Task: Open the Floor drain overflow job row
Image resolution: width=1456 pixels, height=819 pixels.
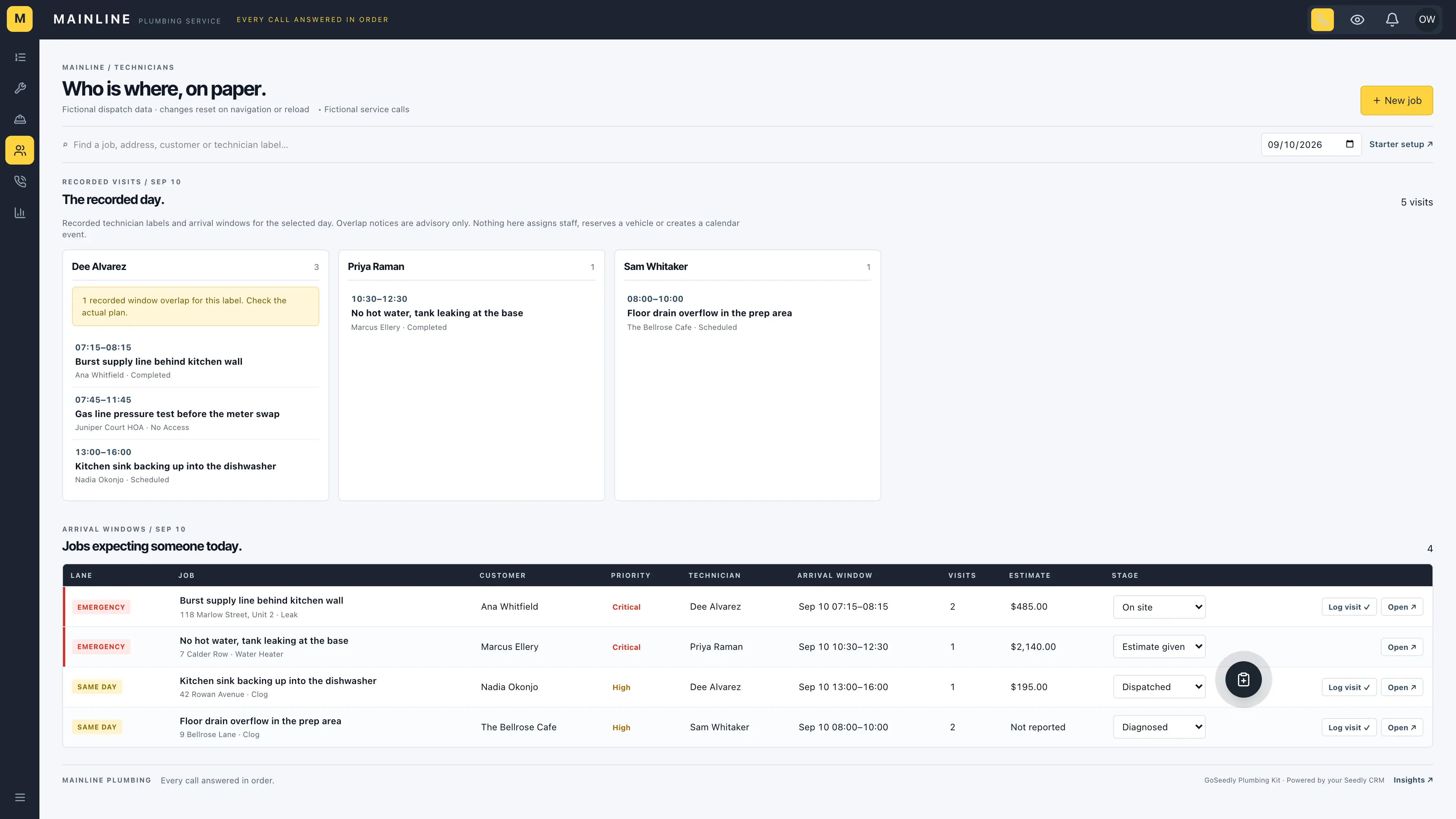Action: pos(1402,728)
